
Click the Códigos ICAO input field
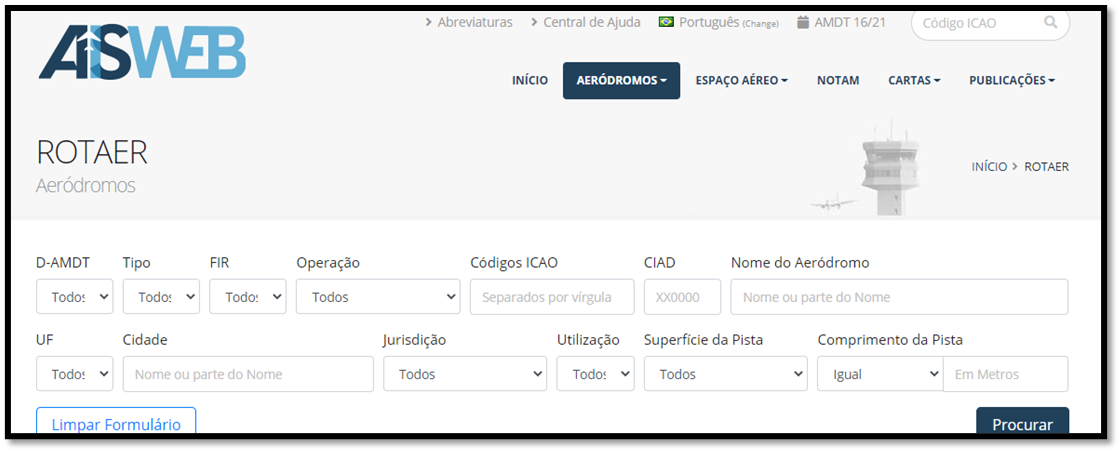point(552,297)
